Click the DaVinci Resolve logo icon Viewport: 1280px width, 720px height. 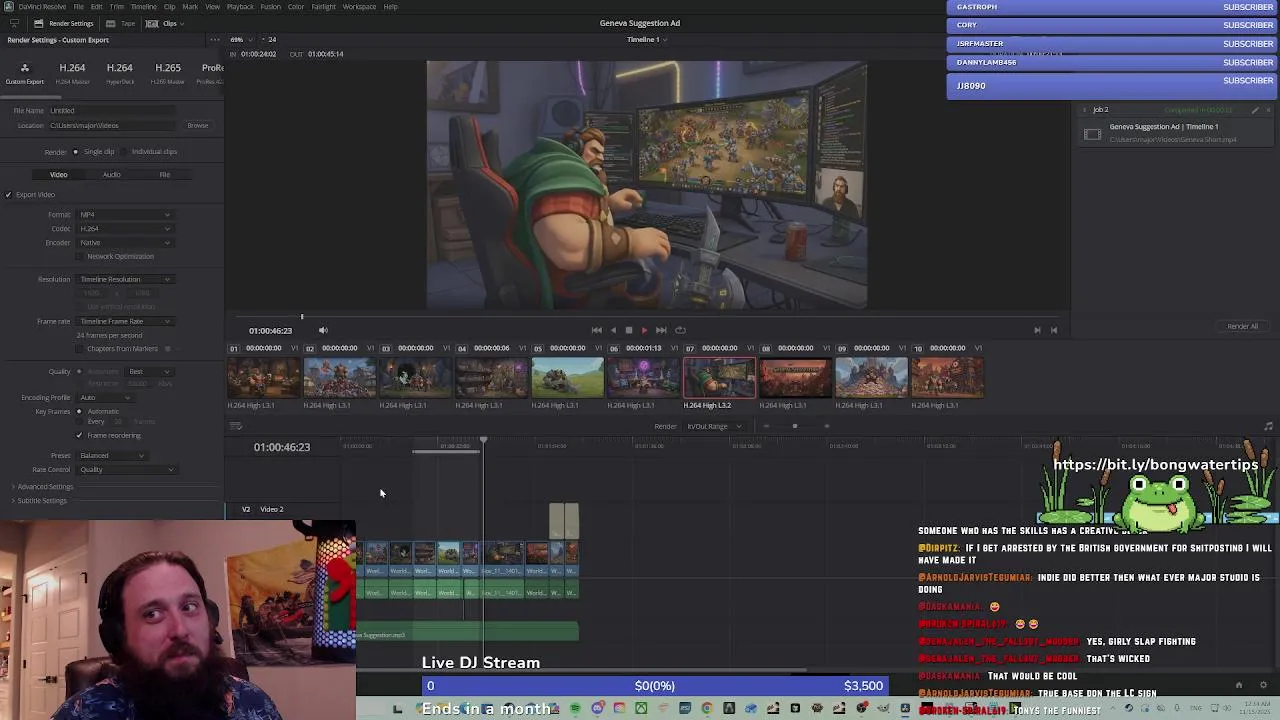click(7, 7)
